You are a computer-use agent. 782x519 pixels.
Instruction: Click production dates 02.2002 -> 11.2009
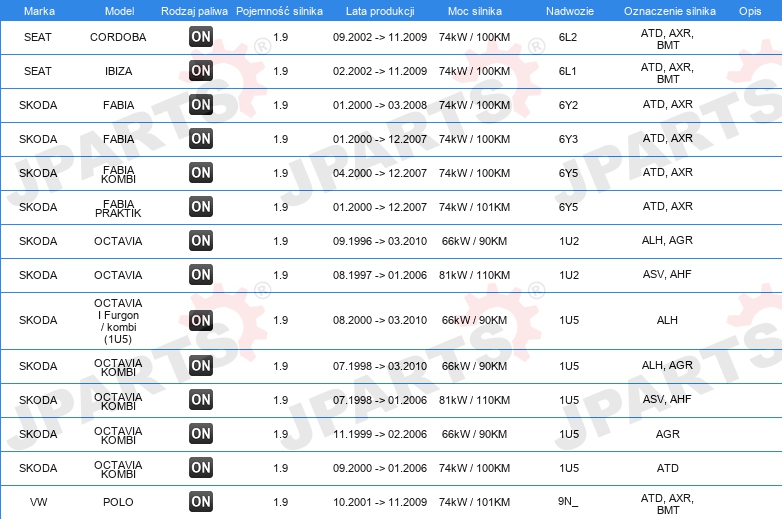click(x=380, y=71)
